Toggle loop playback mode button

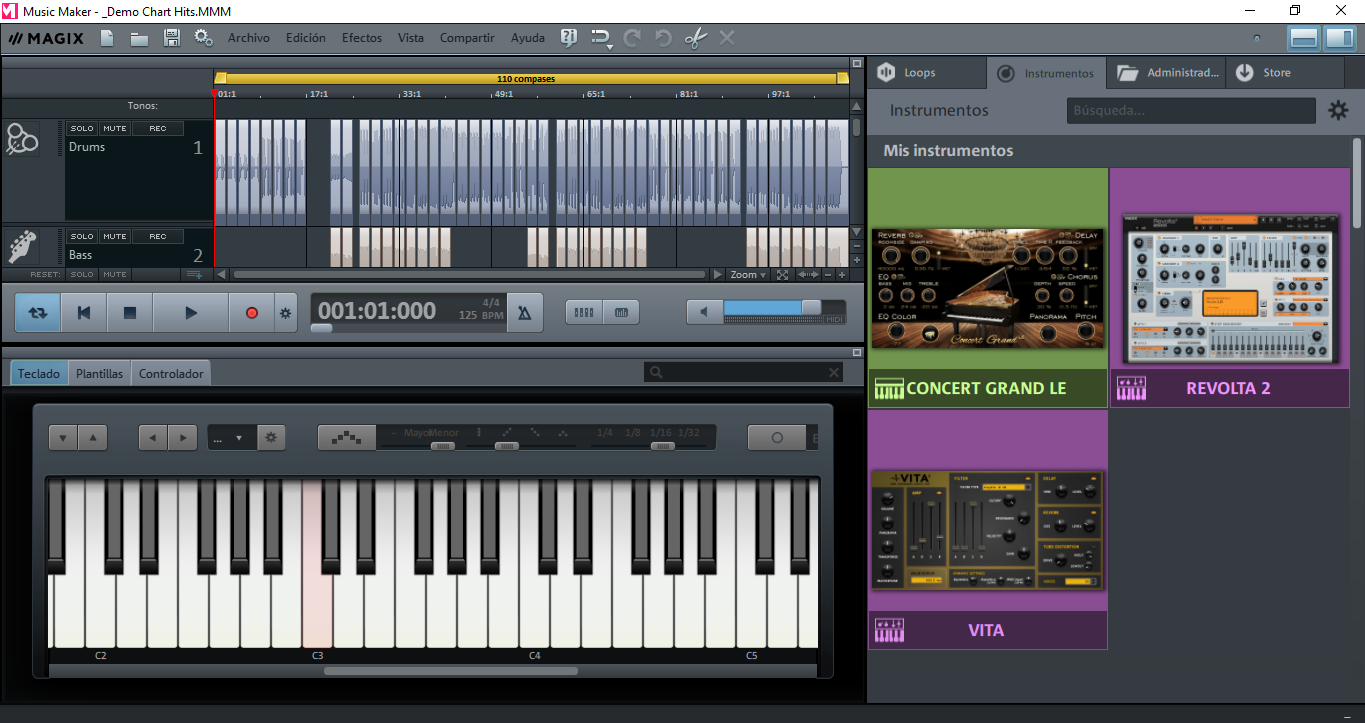pos(38,313)
